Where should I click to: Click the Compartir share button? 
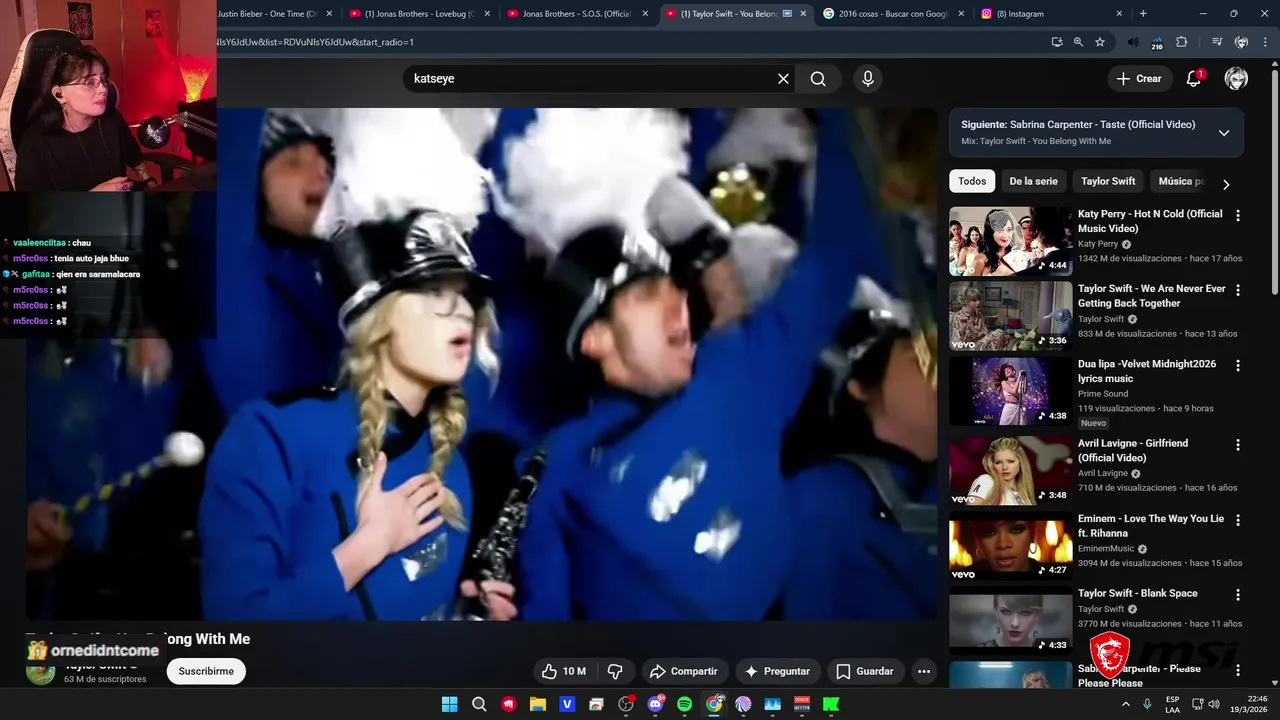click(x=683, y=671)
